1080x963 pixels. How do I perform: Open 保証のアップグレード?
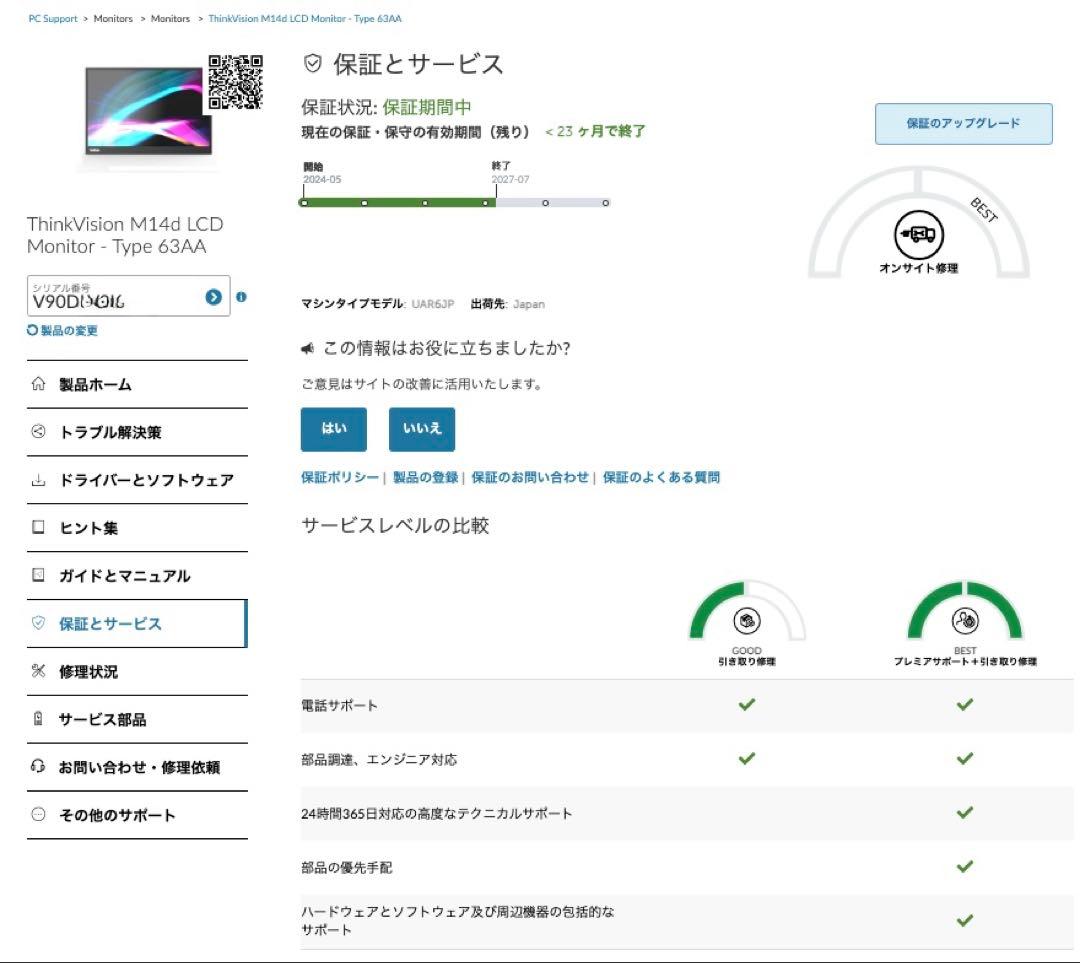pos(963,122)
